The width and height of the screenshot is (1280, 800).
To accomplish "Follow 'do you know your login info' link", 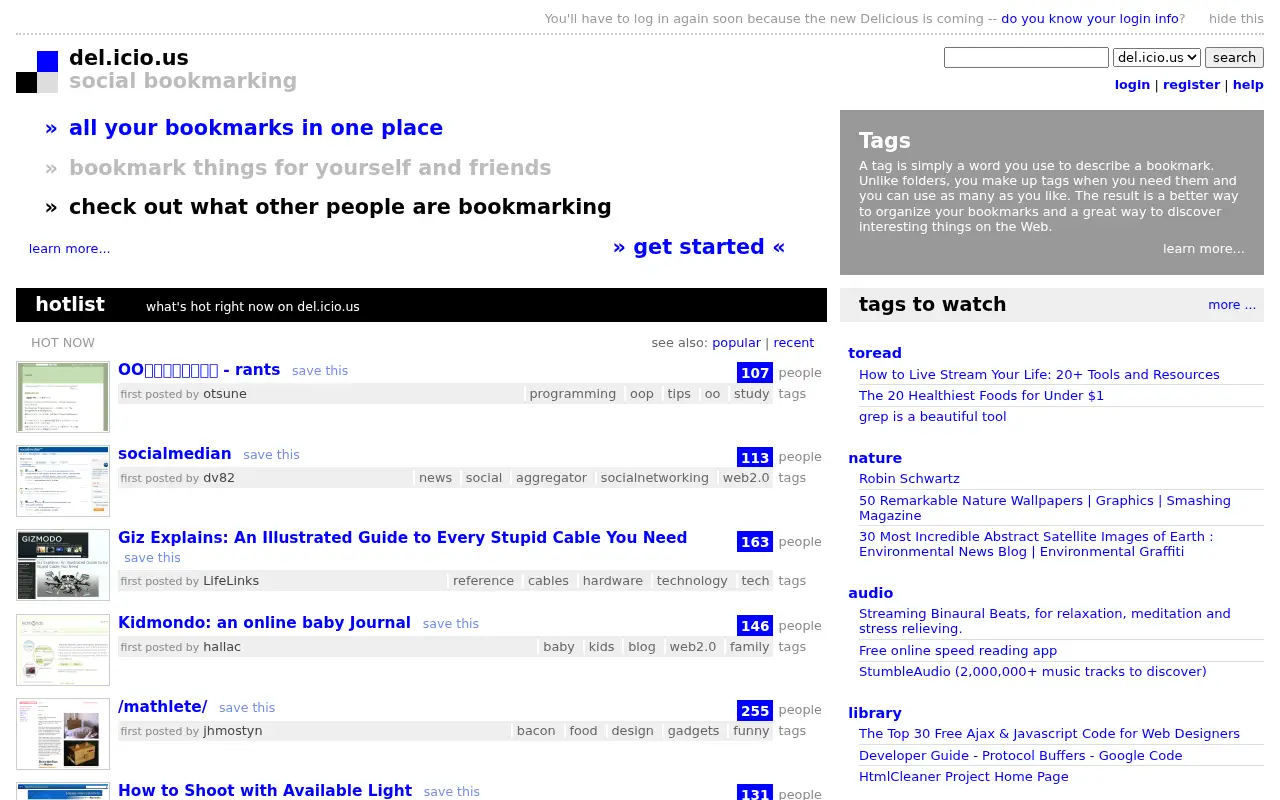I will pos(1090,18).
